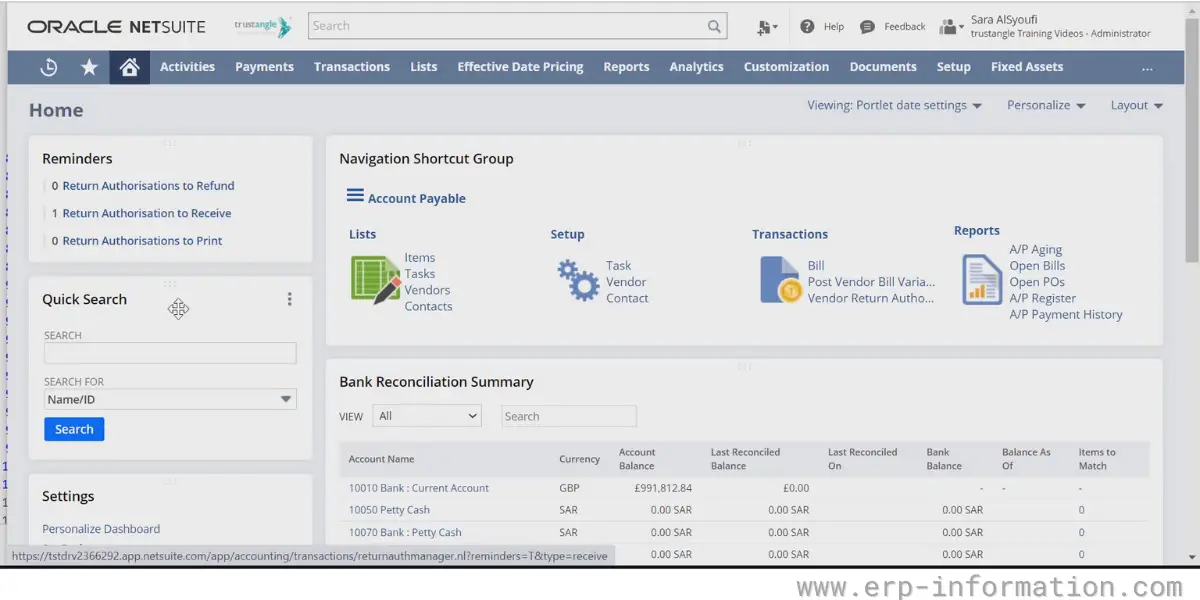This screenshot has width=1200, height=600.
Task: Open the Vendors link under Lists
Action: tap(427, 290)
